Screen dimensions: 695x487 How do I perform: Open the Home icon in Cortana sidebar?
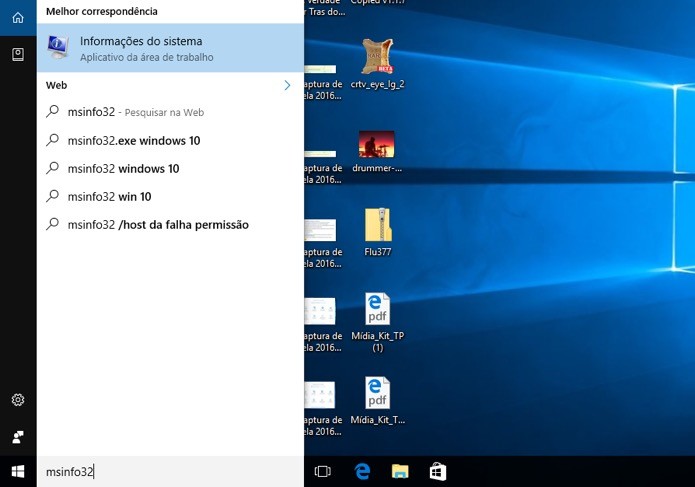[18, 18]
